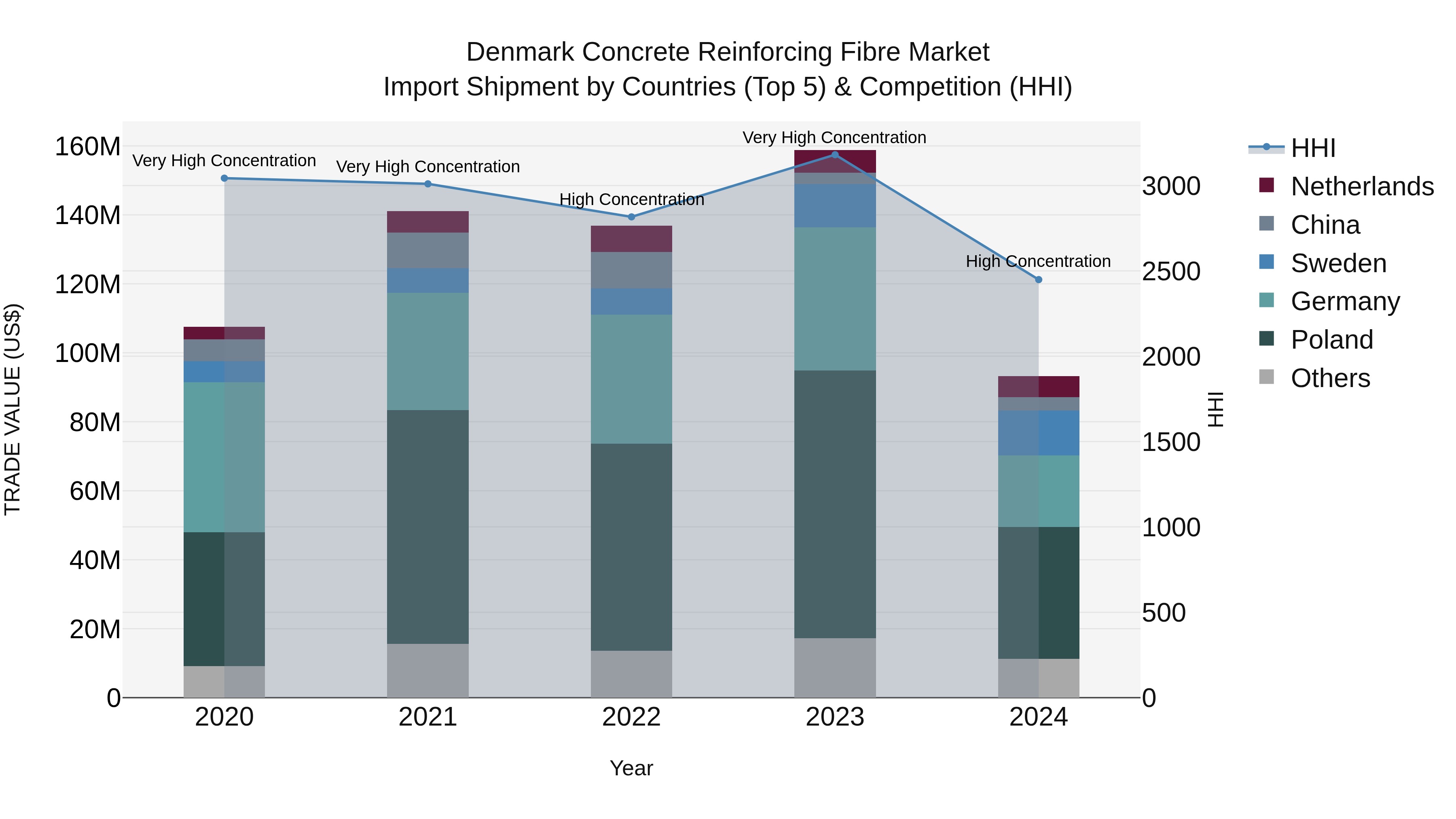The height and width of the screenshot is (819, 1456).
Task: Click the Poland segment of the 2024 bar
Action: pyautogui.click(x=1038, y=593)
